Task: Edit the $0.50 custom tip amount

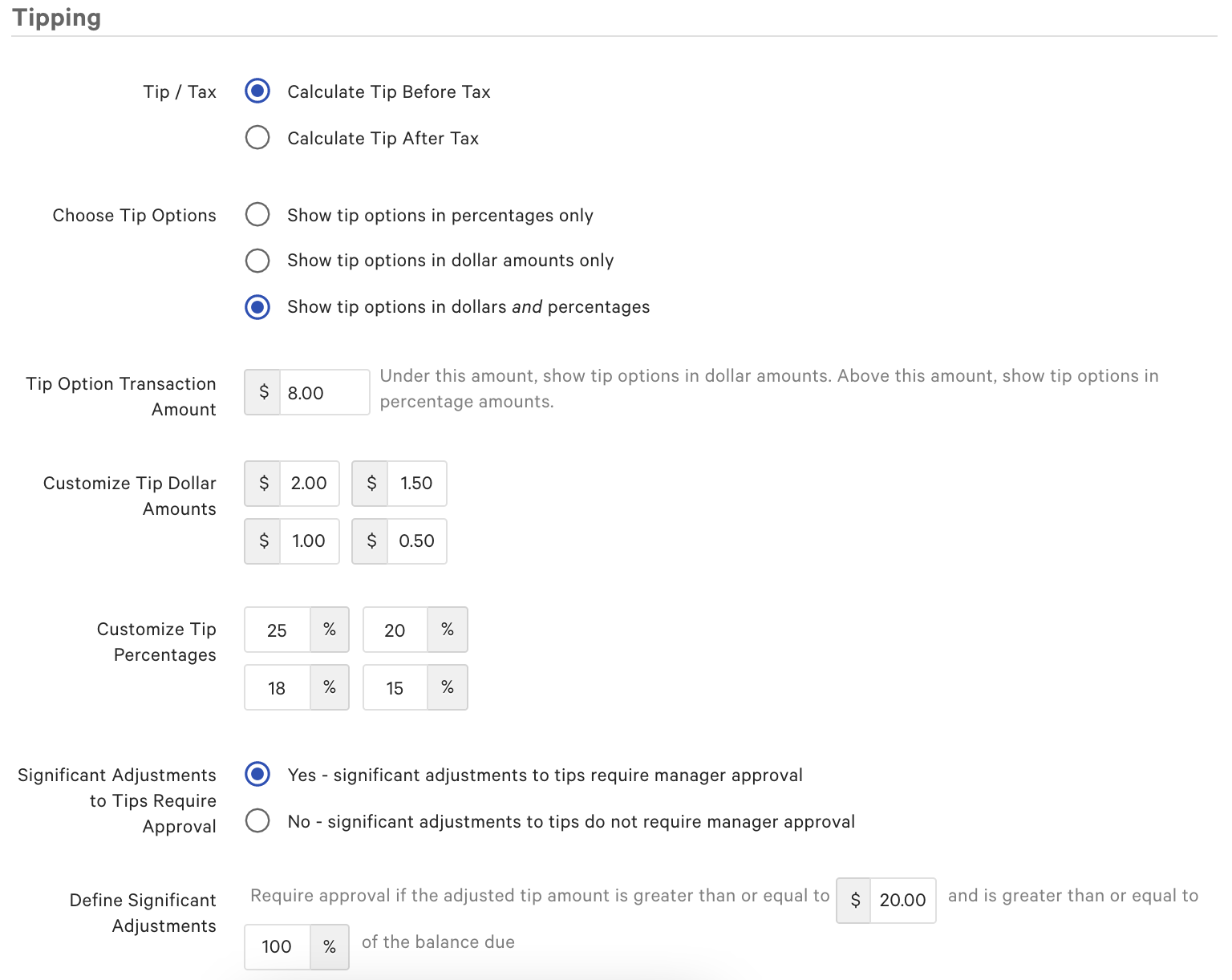Action: click(417, 541)
